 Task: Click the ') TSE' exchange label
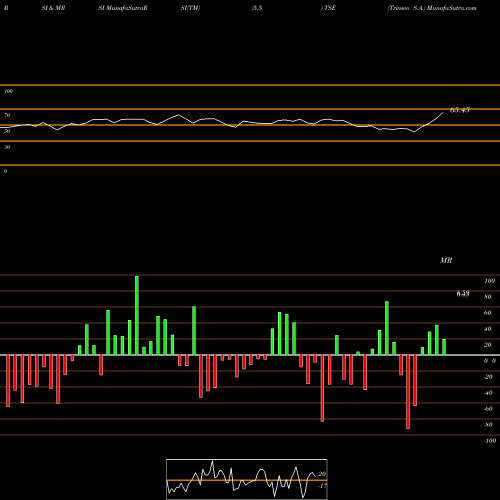(x=328, y=8)
